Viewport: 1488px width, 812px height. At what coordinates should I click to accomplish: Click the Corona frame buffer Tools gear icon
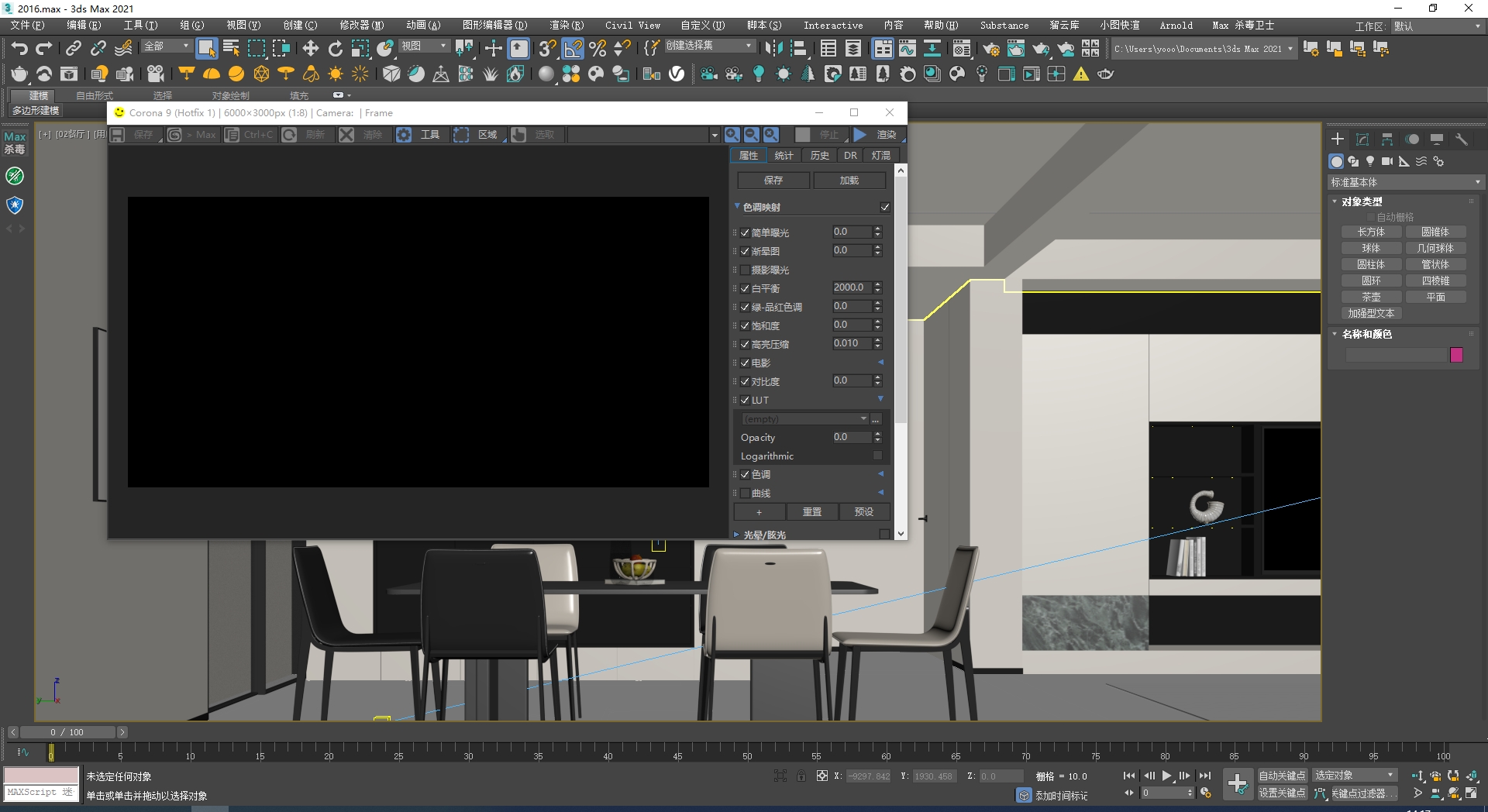click(404, 135)
